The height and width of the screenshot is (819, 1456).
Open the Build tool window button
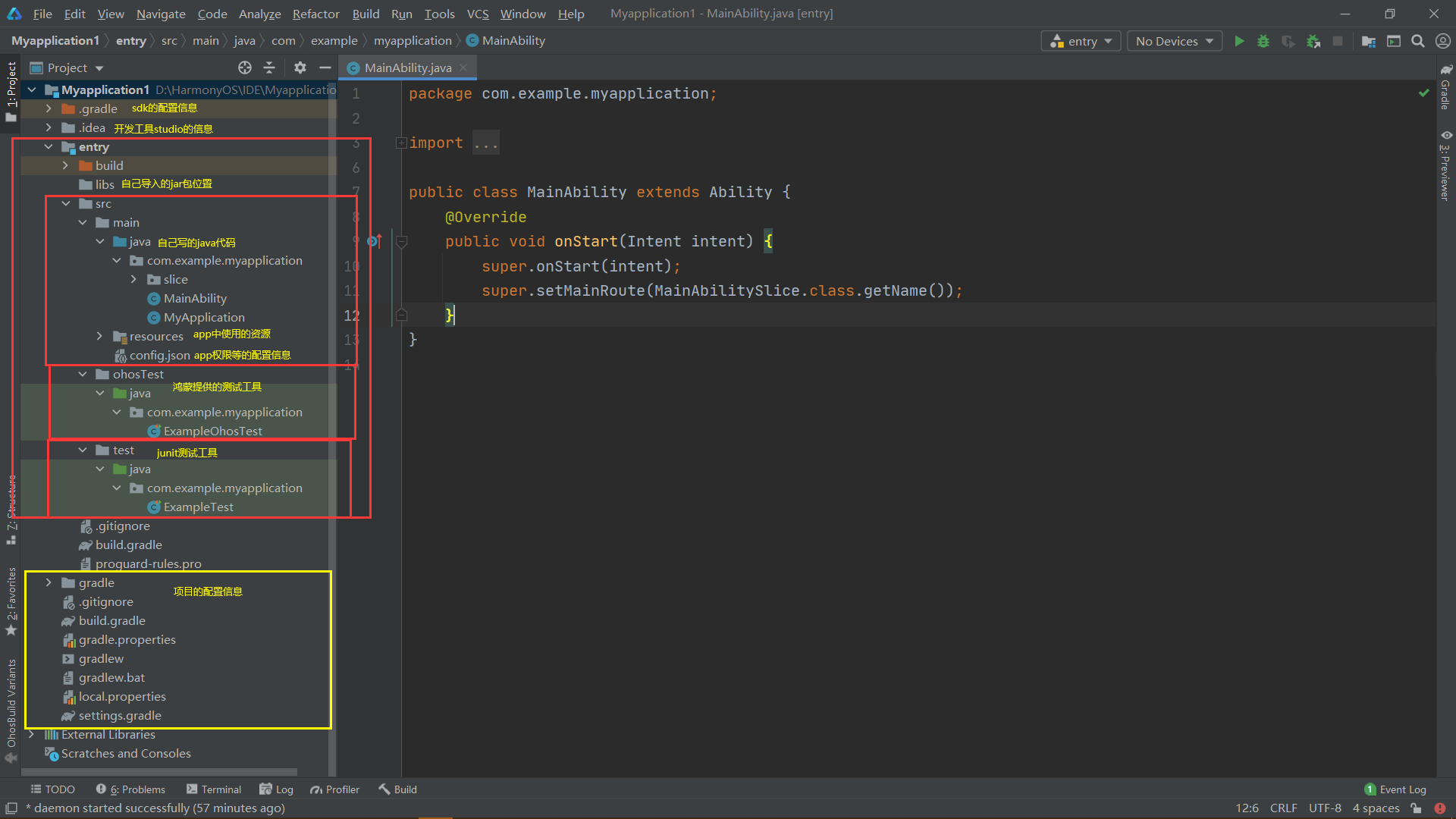coord(397,789)
